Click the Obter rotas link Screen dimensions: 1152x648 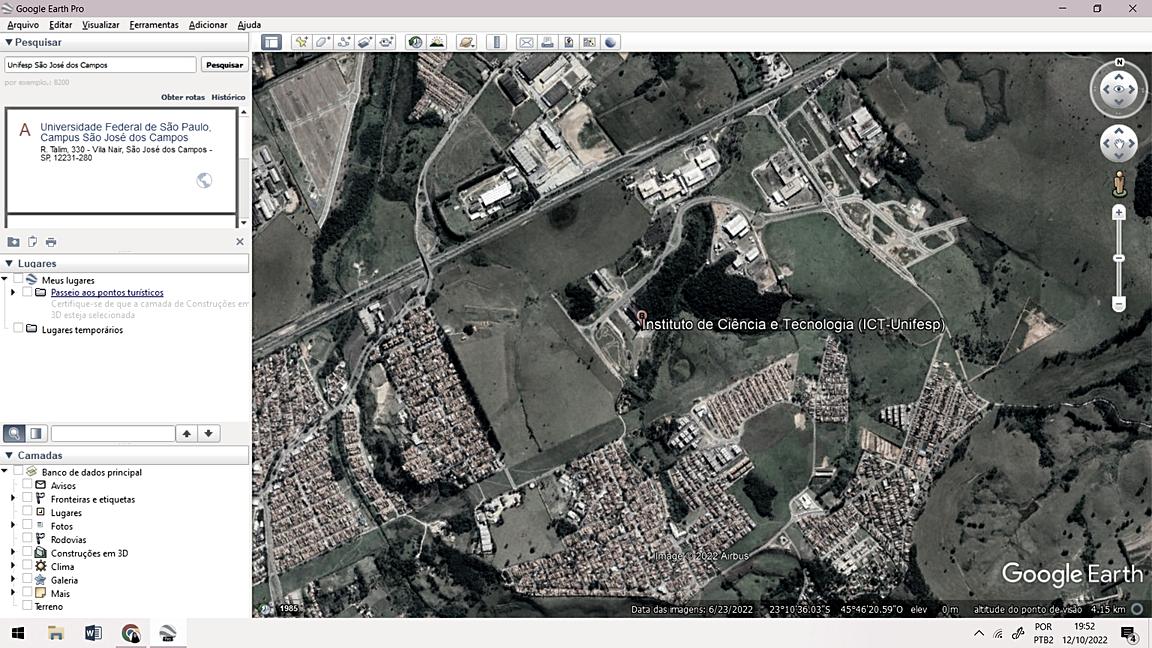click(183, 97)
